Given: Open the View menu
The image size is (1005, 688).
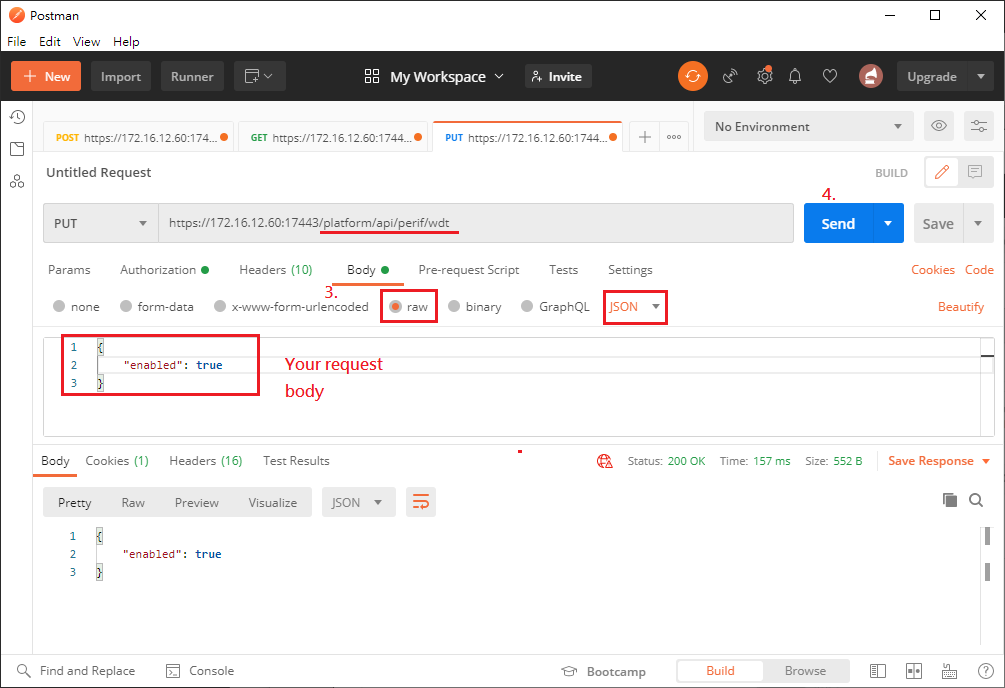Looking at the screenshot, I should tap(87, 42).
